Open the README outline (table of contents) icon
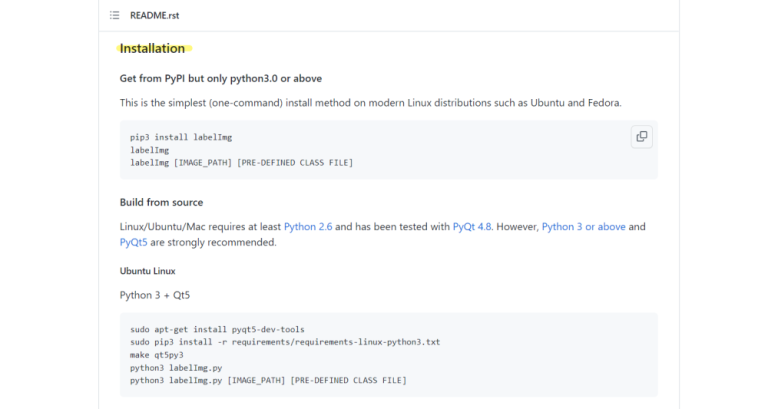 pyautogui.click(x=115, y=16)
